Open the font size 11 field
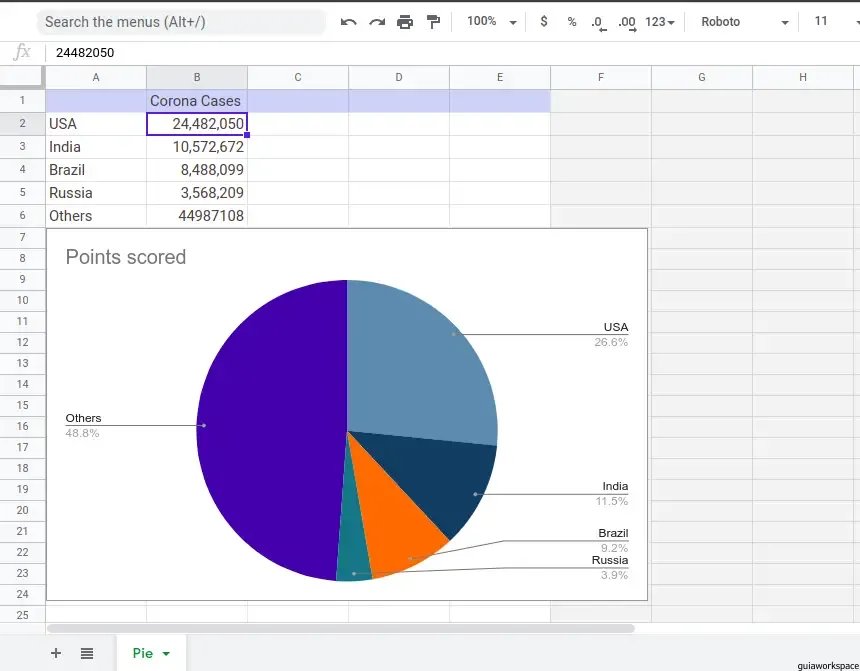Screen dimensions: 860x671 click(821, 21)
